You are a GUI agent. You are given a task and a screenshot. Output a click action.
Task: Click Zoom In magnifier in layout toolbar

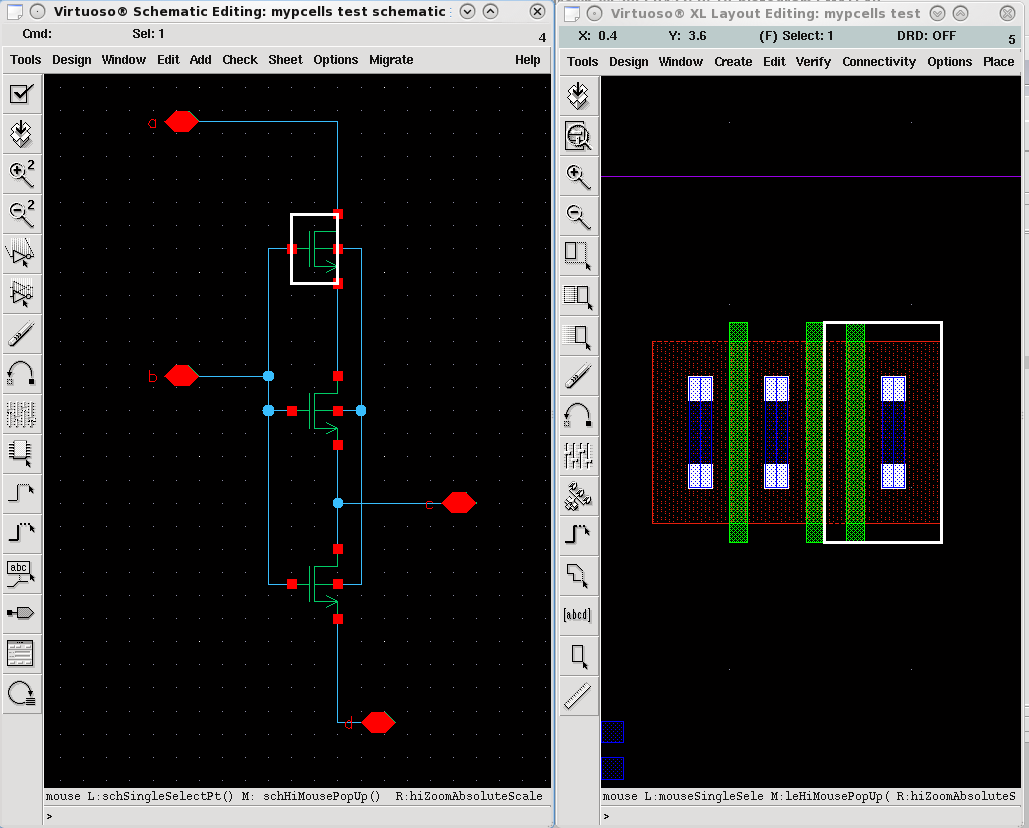tap(578, 176)
